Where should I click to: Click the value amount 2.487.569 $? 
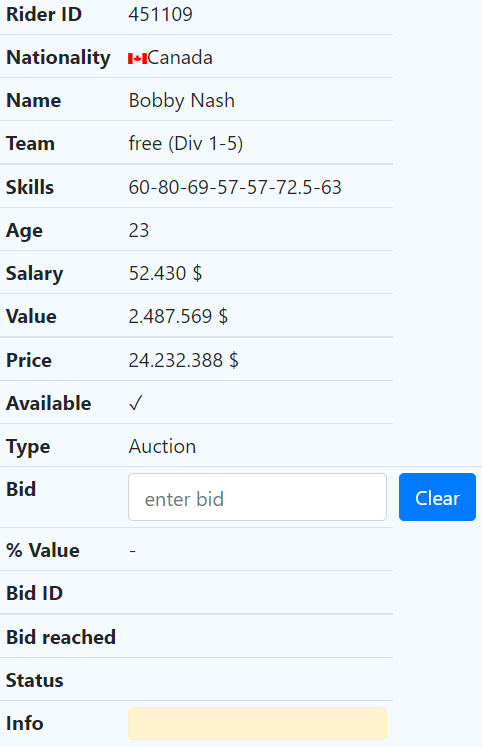point(178,316)
